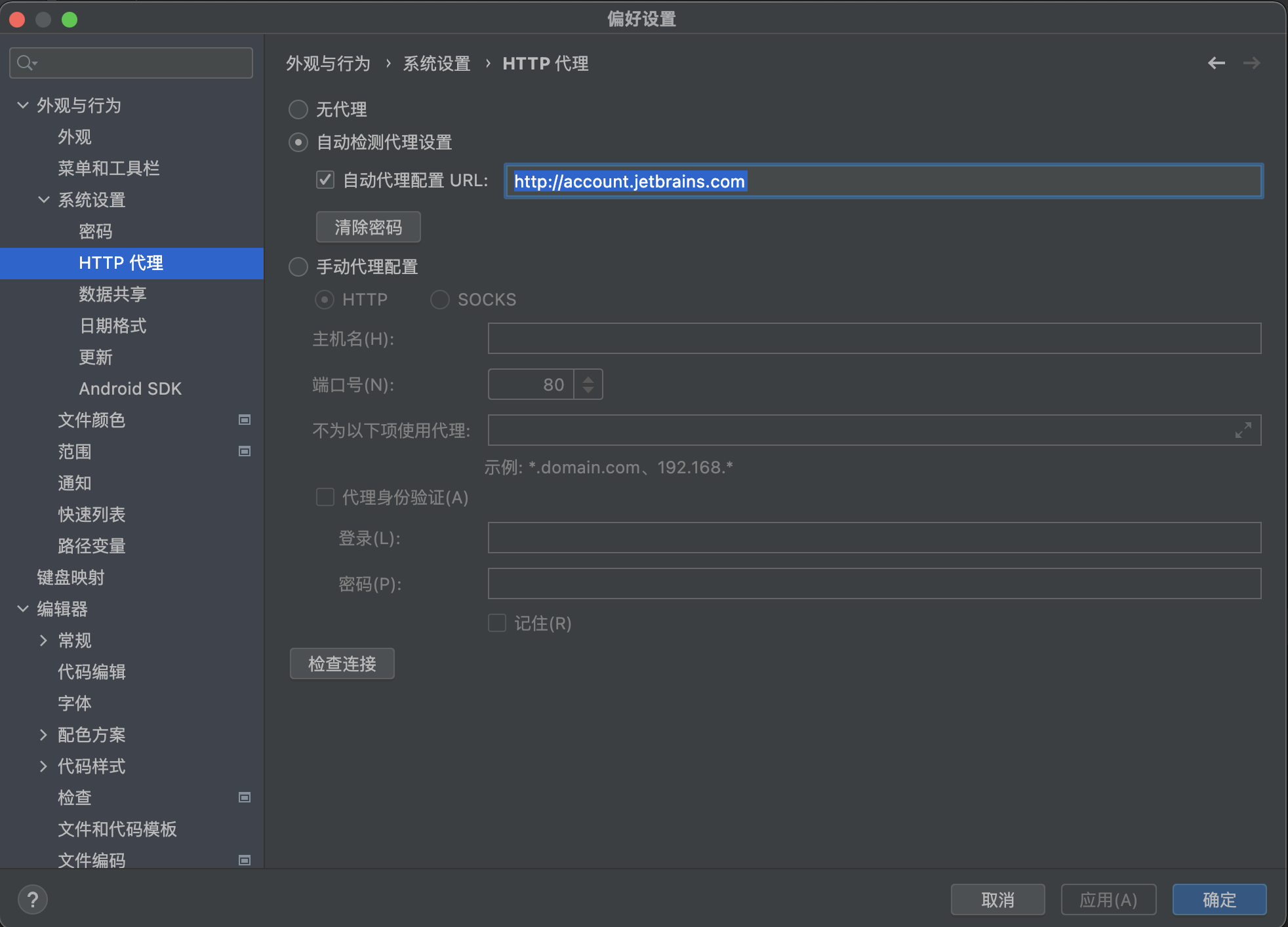This screenshot has height=927, width=1288.
Task: Click the forward navigation arrow
Action: coord(1251,63)
